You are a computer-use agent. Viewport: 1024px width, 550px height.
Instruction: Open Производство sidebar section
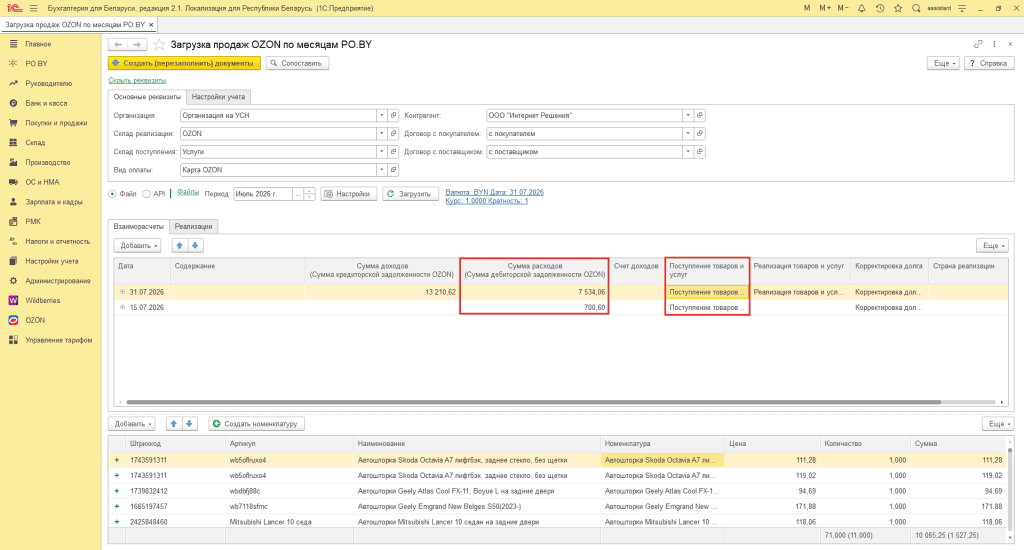coord(47,162)
